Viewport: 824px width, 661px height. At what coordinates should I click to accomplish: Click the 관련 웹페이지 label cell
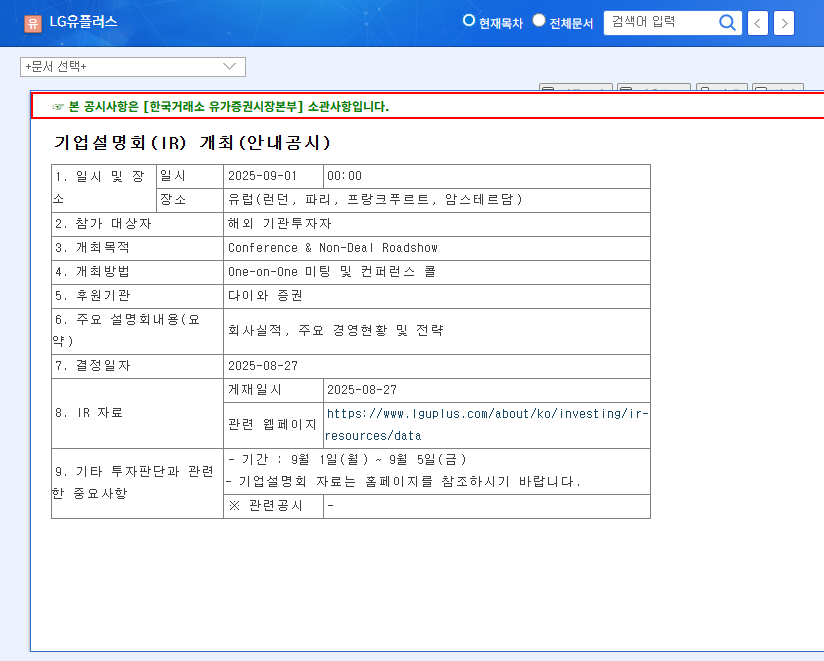tap(273, 425)
